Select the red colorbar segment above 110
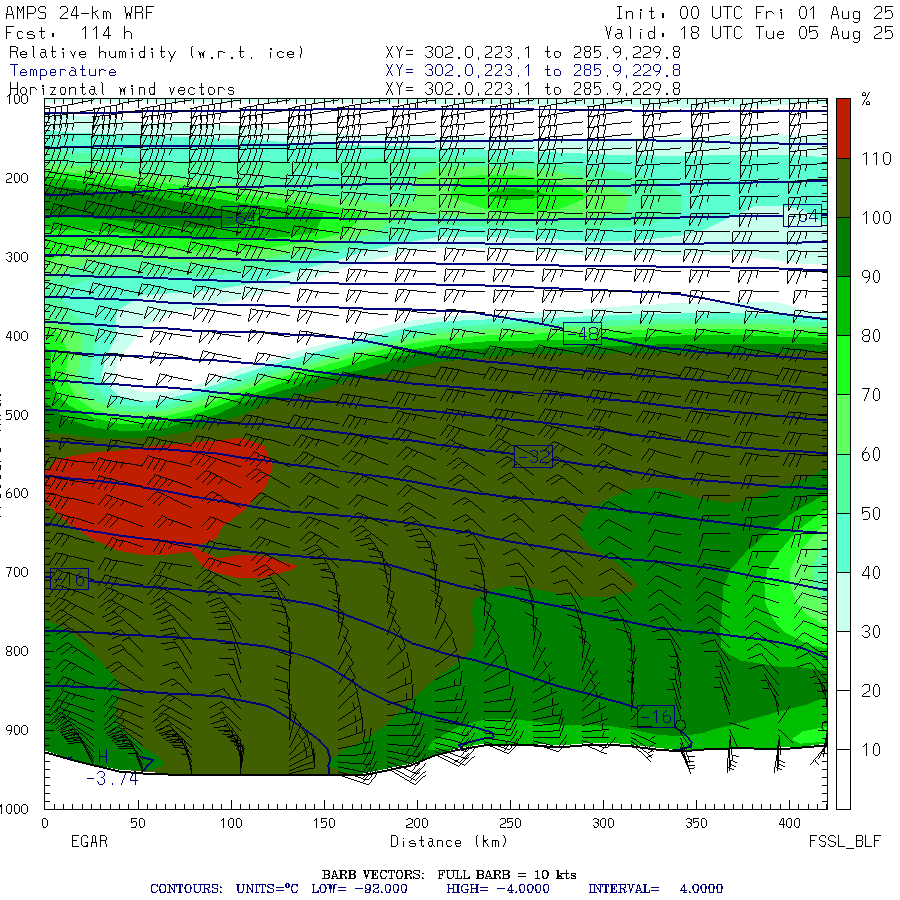 click(x=843, y=128)
